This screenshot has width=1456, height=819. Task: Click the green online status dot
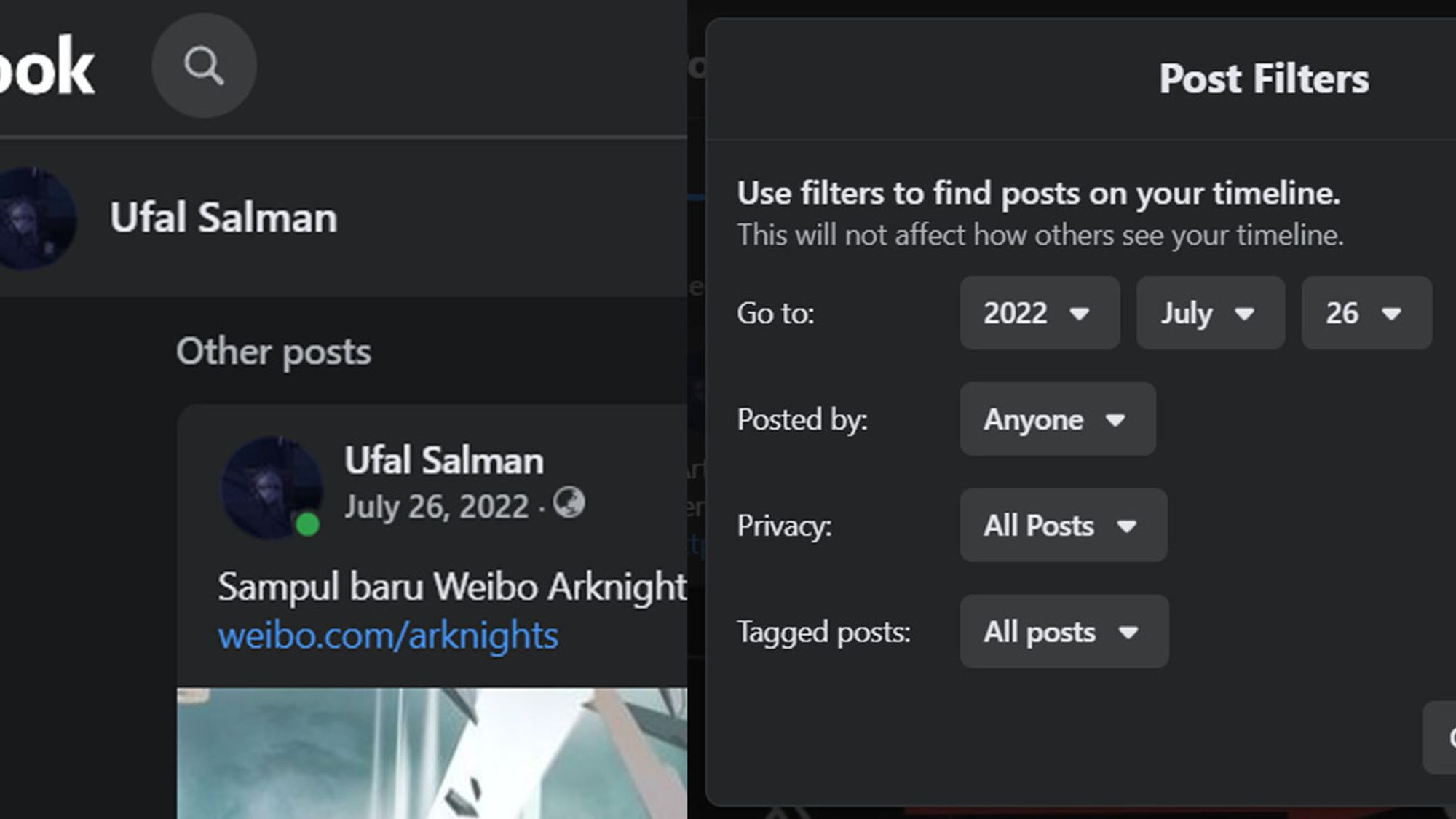(307, 524)
